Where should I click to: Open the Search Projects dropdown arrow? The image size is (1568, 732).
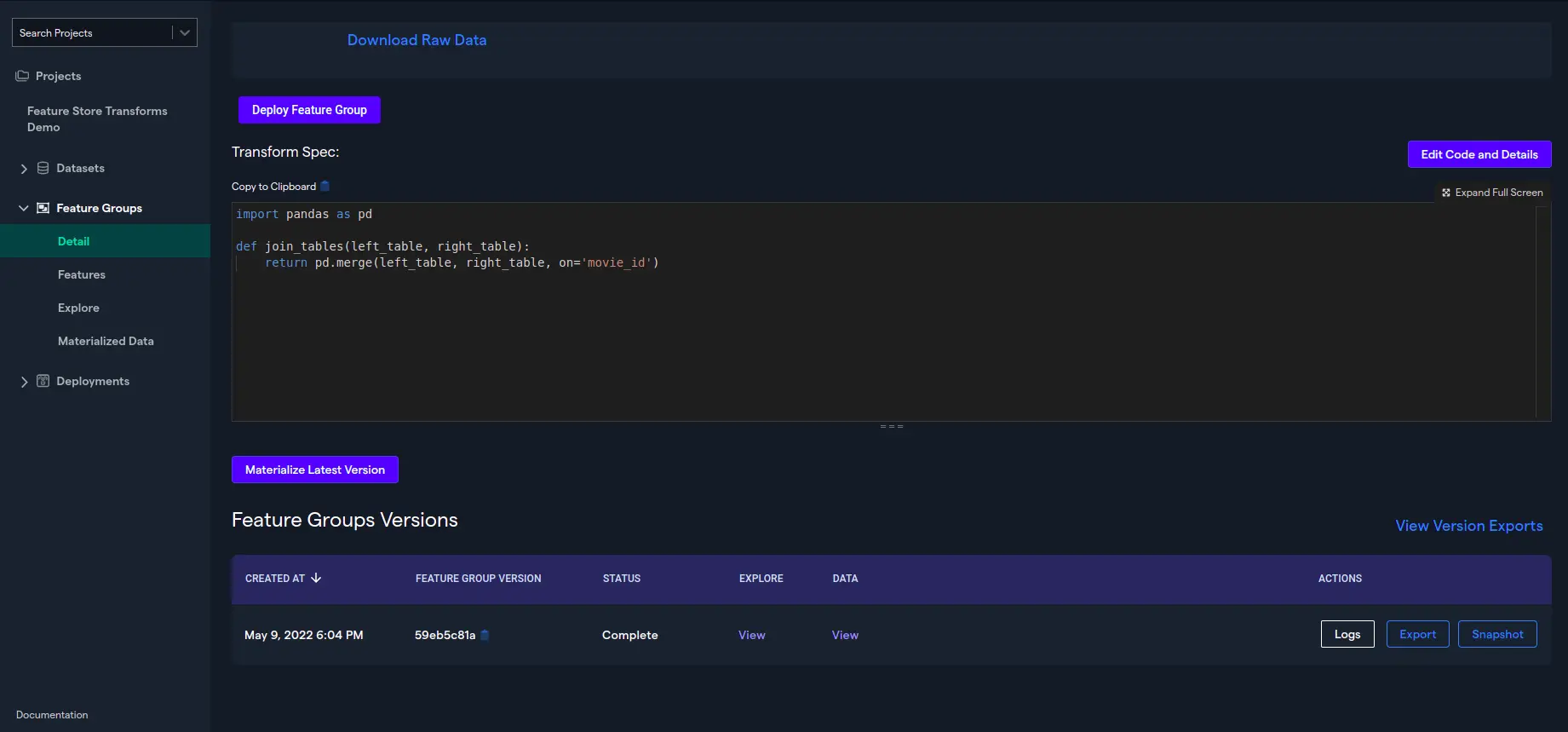(184, 32)
